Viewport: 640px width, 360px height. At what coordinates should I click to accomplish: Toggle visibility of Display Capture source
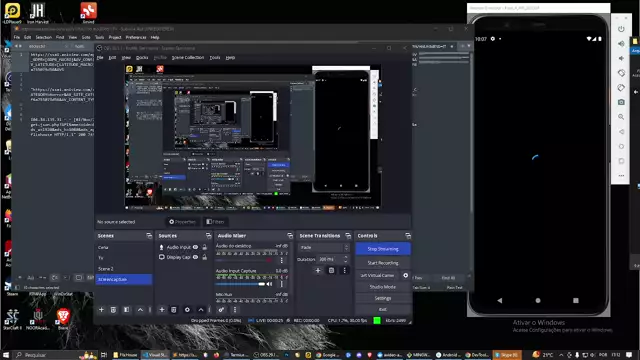point(196,257)
